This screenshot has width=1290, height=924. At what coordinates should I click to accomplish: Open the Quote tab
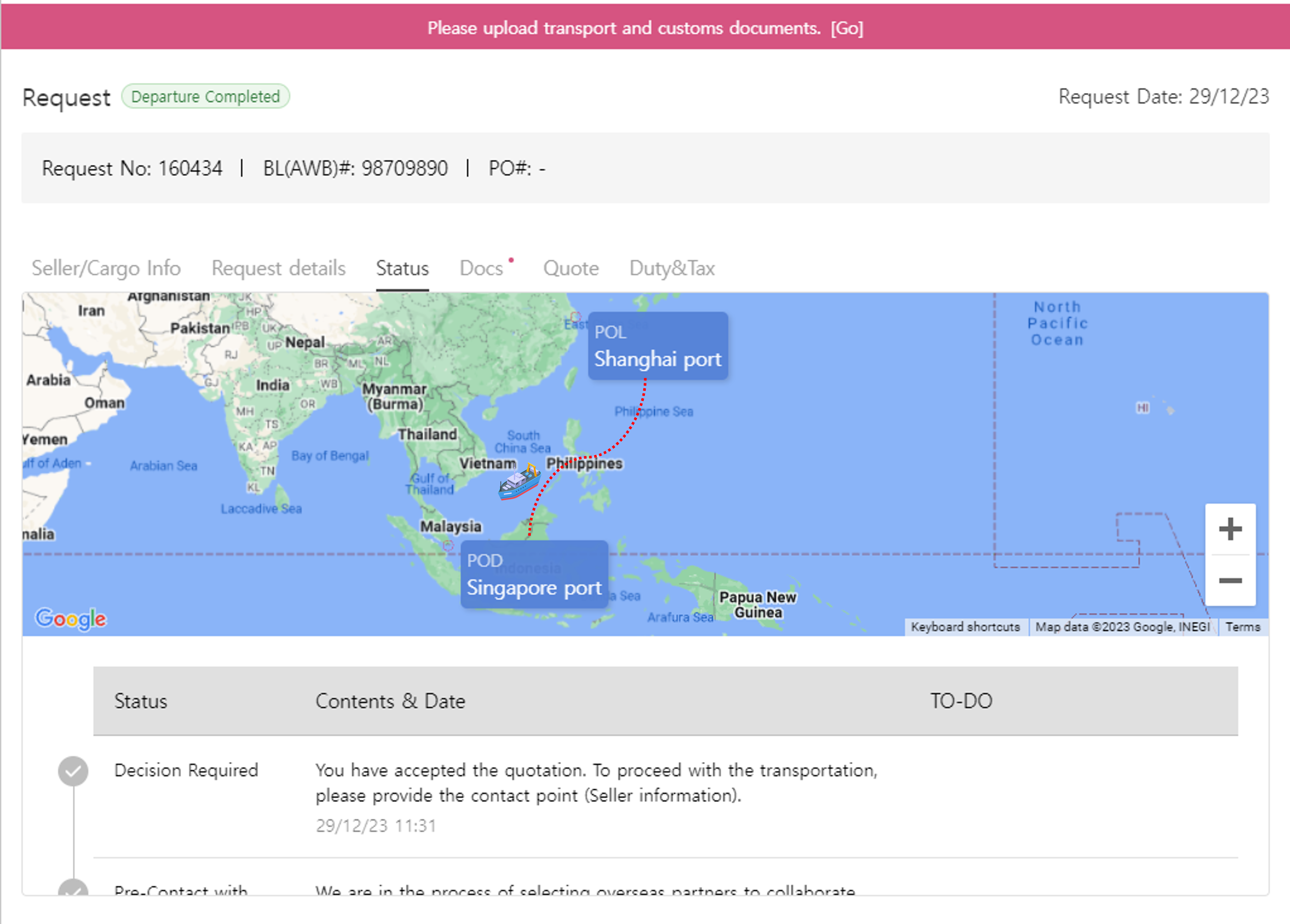571,268
